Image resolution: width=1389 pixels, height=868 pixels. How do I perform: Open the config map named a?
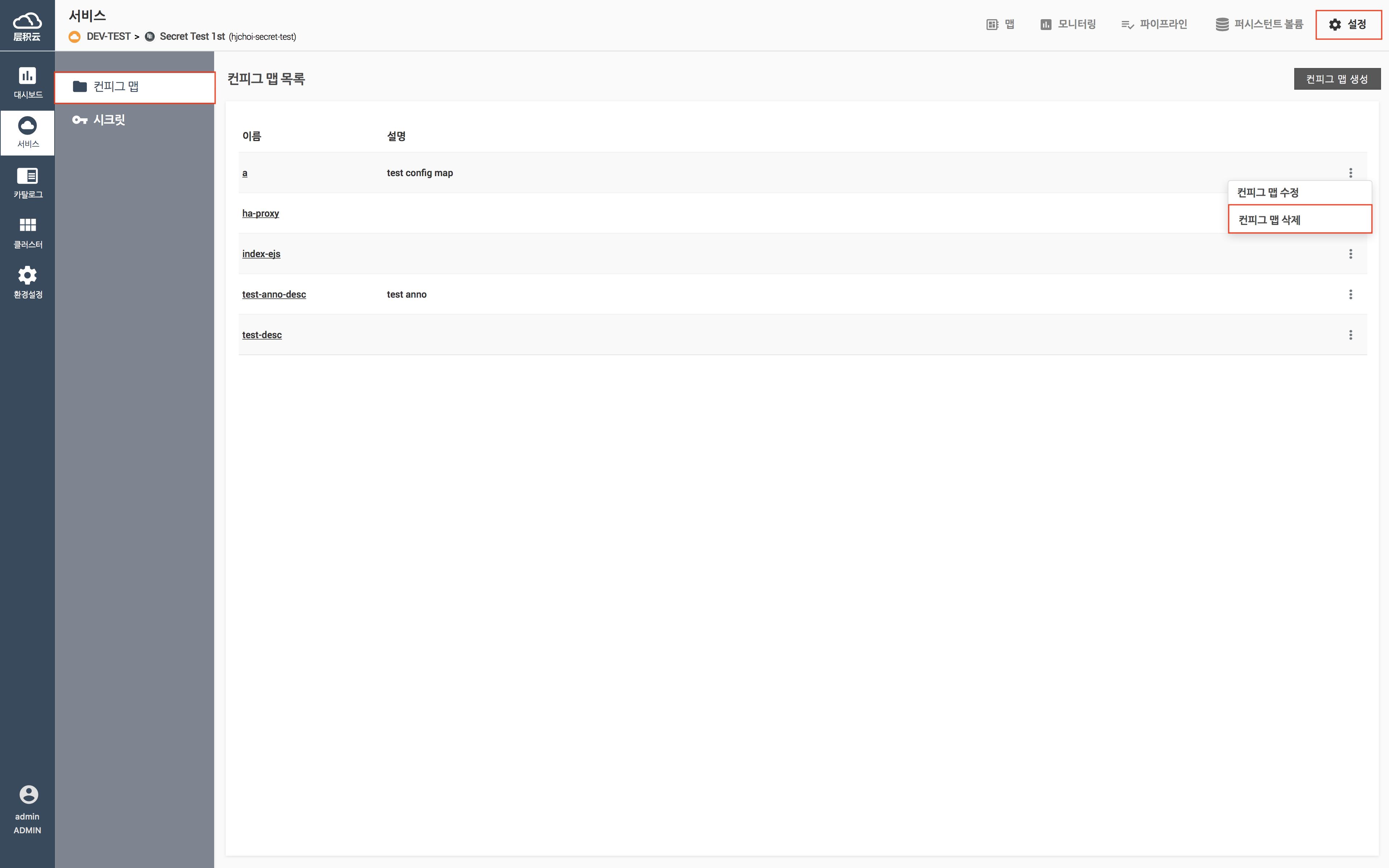point(245,173)
